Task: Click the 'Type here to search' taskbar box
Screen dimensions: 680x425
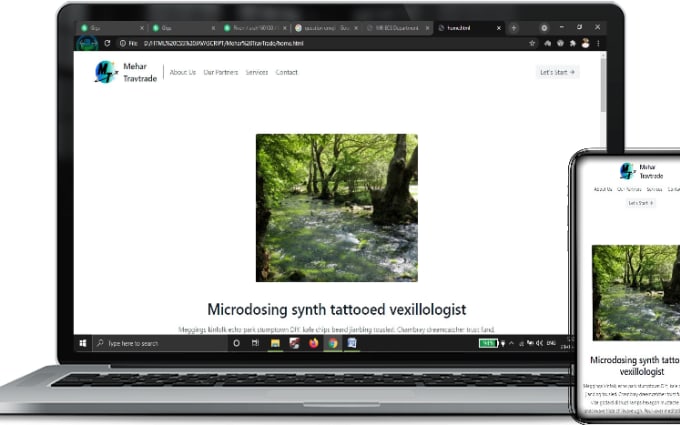Action: coord(160,343)
